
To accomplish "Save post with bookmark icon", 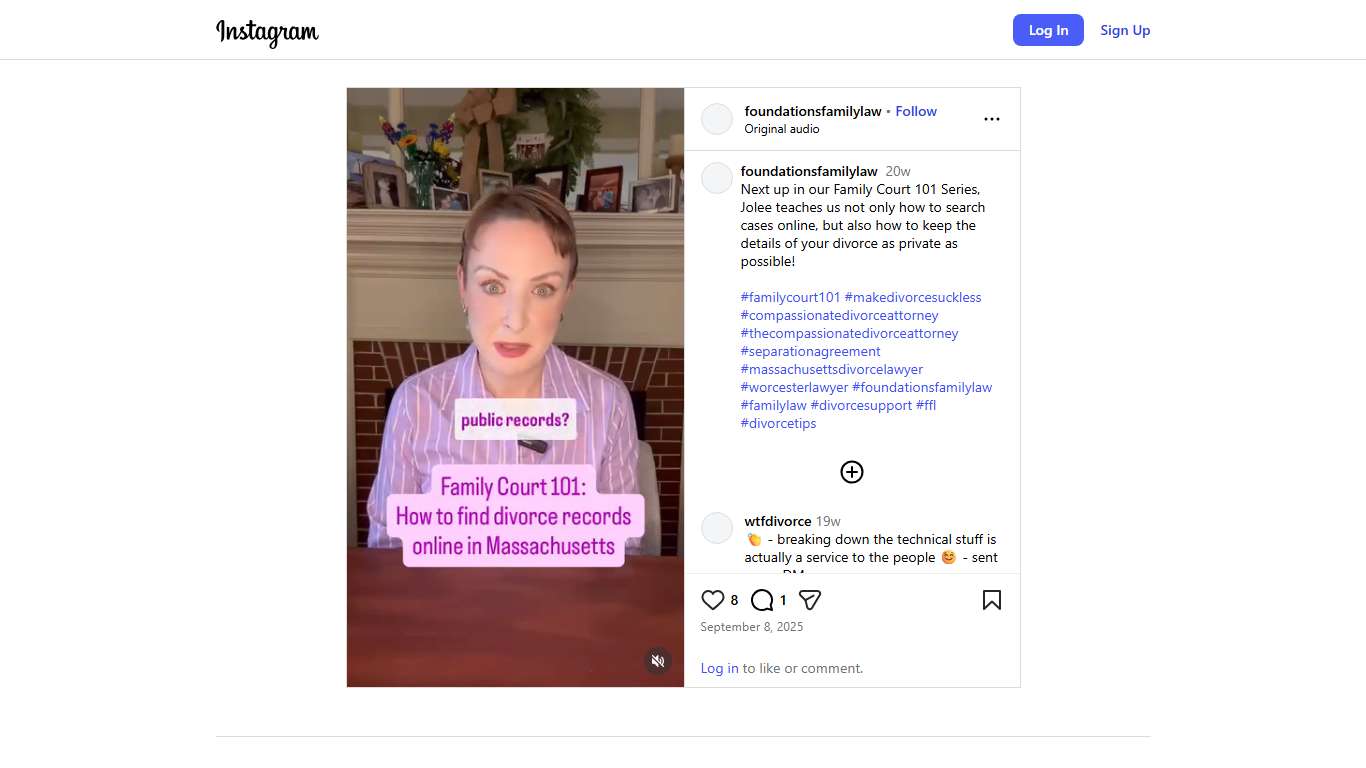I will (991, 600).
